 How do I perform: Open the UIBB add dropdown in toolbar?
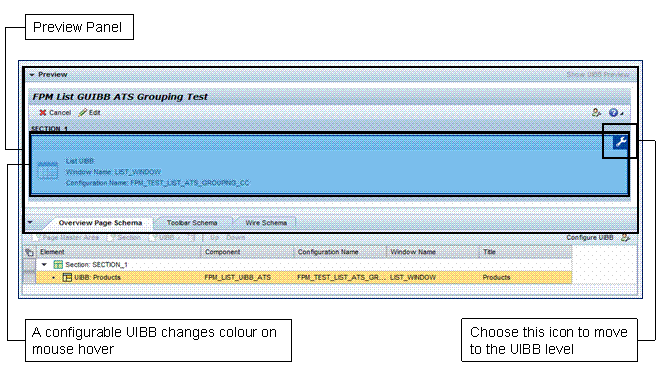click(166, 238)
